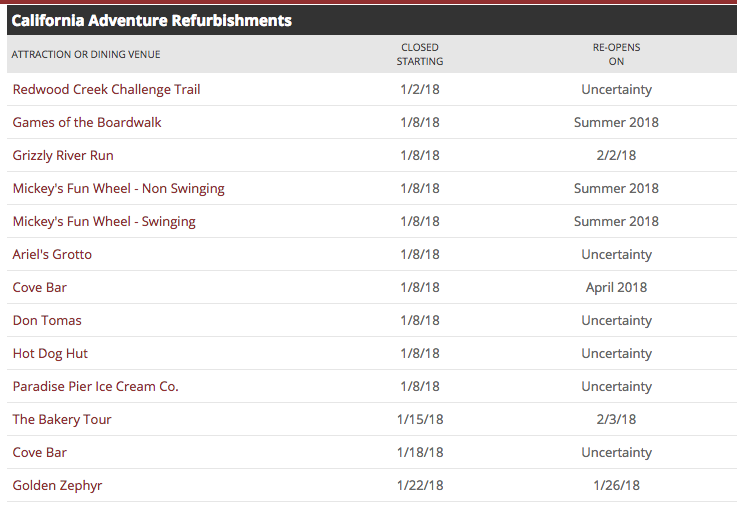This screenshot has height=509, width=737.
Task: Click the Closed Starting column header
Action: pos(419,54)
